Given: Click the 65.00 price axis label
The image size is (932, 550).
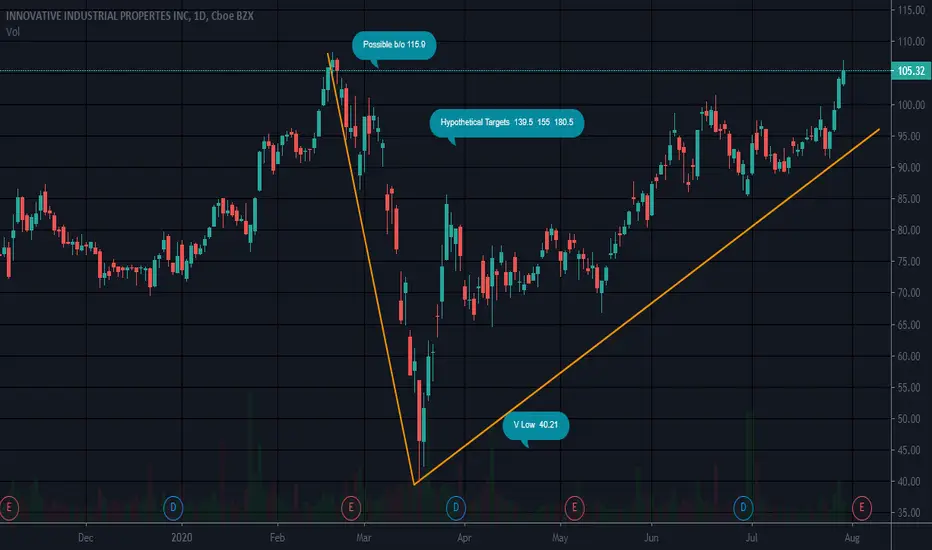Looking at the screenshot, I should (911, 325).
